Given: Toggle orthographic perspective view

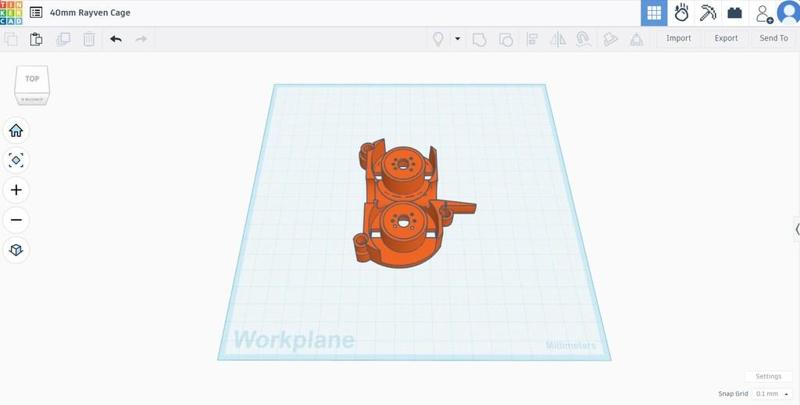Looking at the screenshot, I should pos(16,250).
